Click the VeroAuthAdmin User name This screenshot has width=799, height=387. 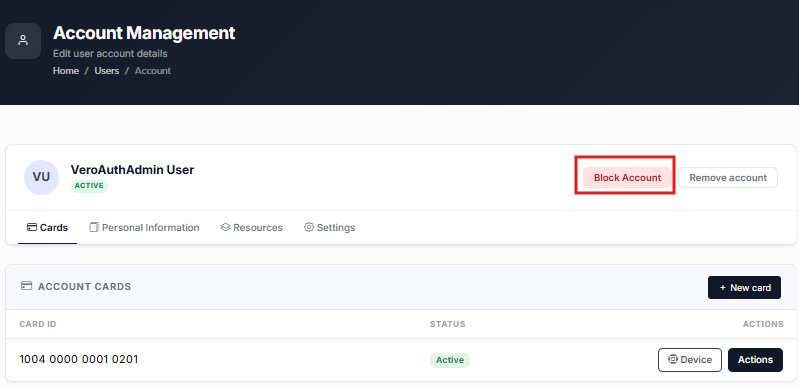[132, 170]
